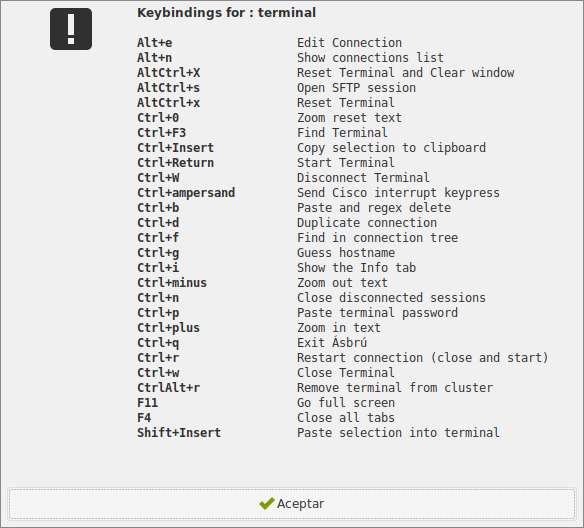This screenshot has height=528, width=584.
Task: Click the 'Edit Connection' description
Action: (349, 43)
